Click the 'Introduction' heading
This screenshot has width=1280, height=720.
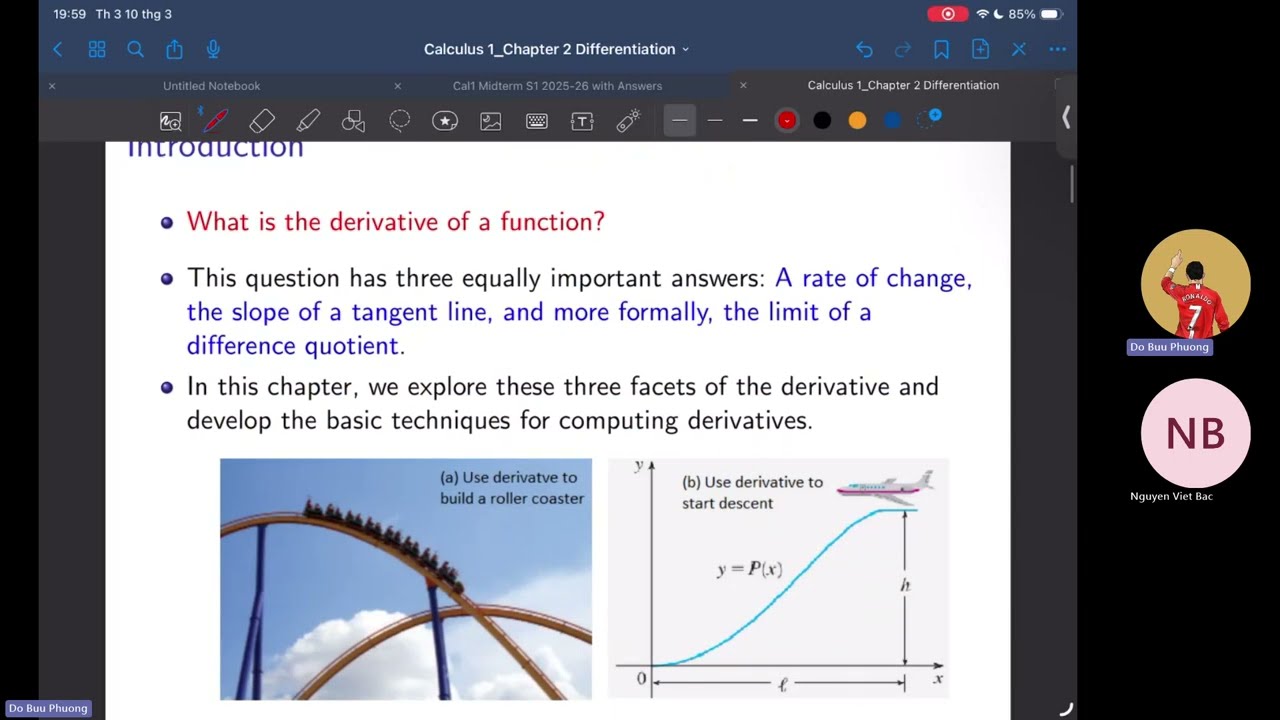[215, 149]
